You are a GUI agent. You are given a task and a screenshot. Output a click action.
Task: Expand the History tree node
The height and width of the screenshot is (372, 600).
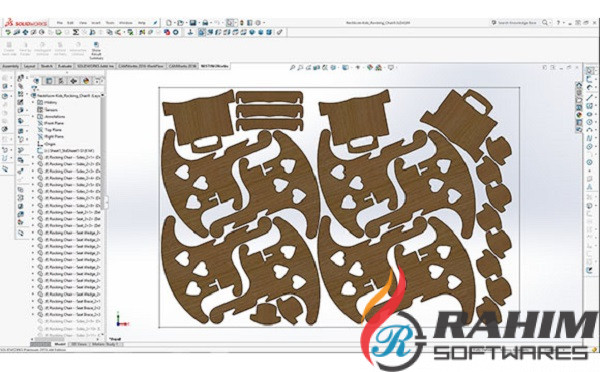tap(33, 103)
